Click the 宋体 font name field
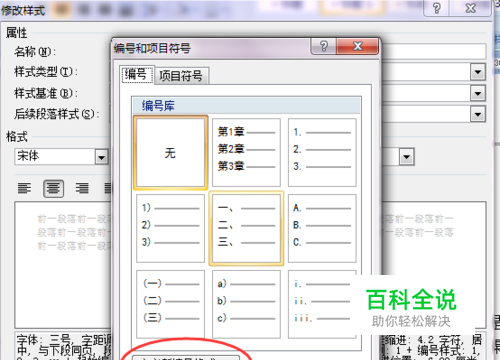The height and width of the screenshot is (360, 500). [x=55, y=157]
